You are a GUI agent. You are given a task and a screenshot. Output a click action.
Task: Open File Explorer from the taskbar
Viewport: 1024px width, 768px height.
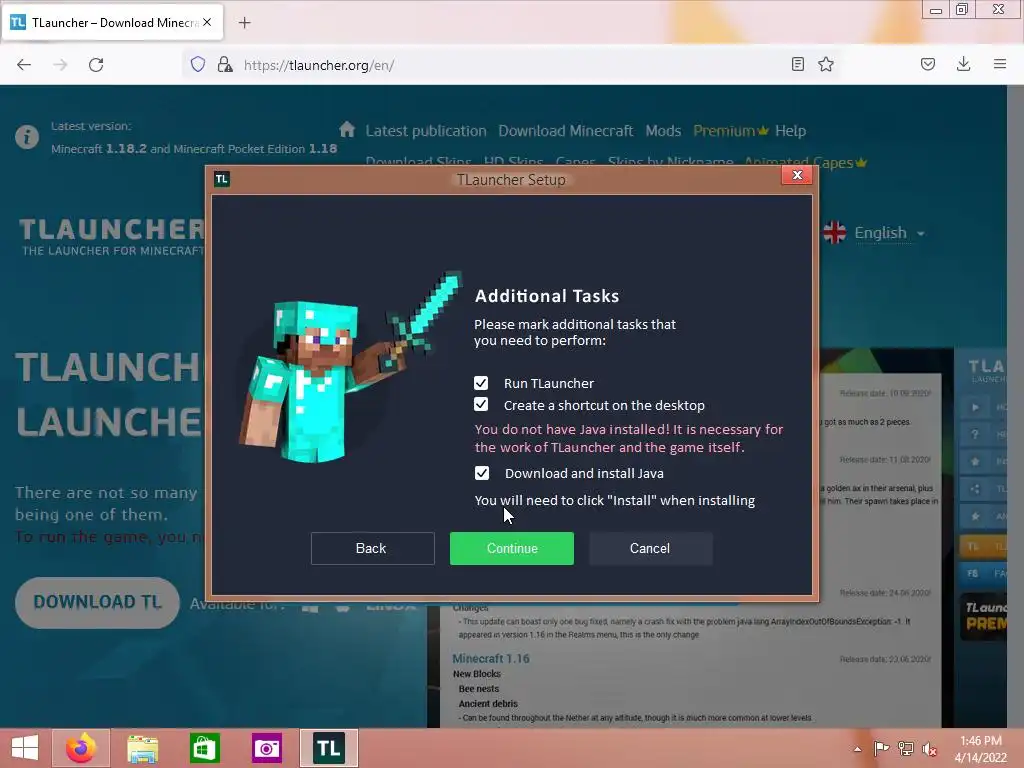[142, 748]
